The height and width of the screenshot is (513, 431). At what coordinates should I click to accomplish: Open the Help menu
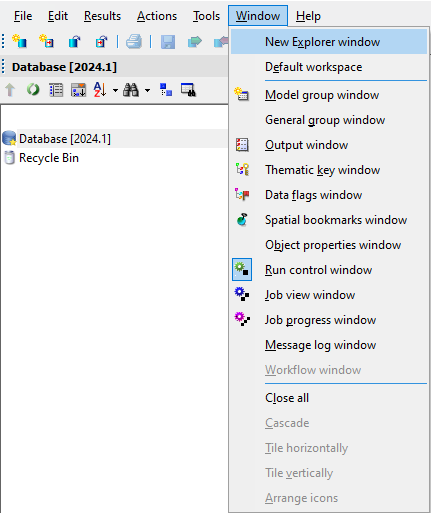click(x=308, y=16)
